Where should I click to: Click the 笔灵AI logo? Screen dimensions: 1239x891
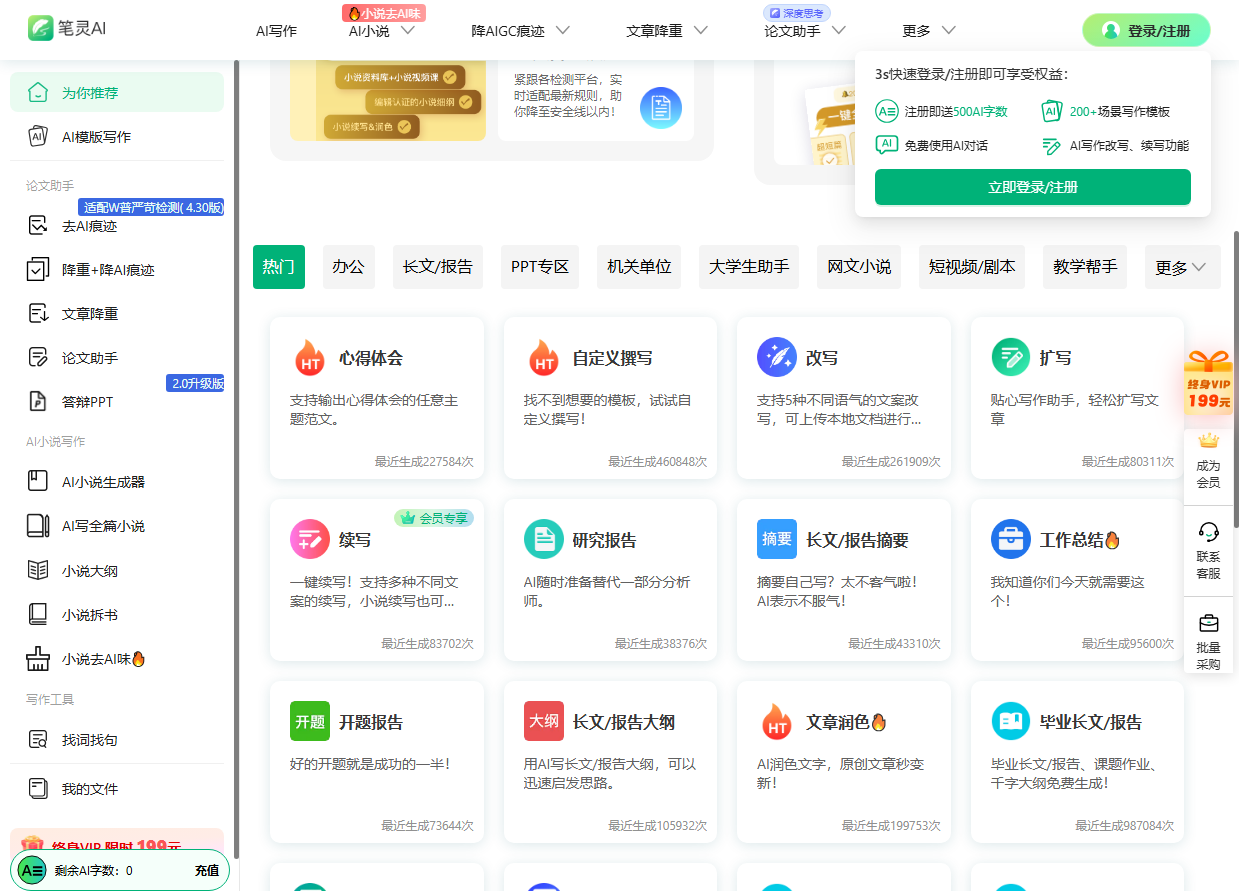66,28
